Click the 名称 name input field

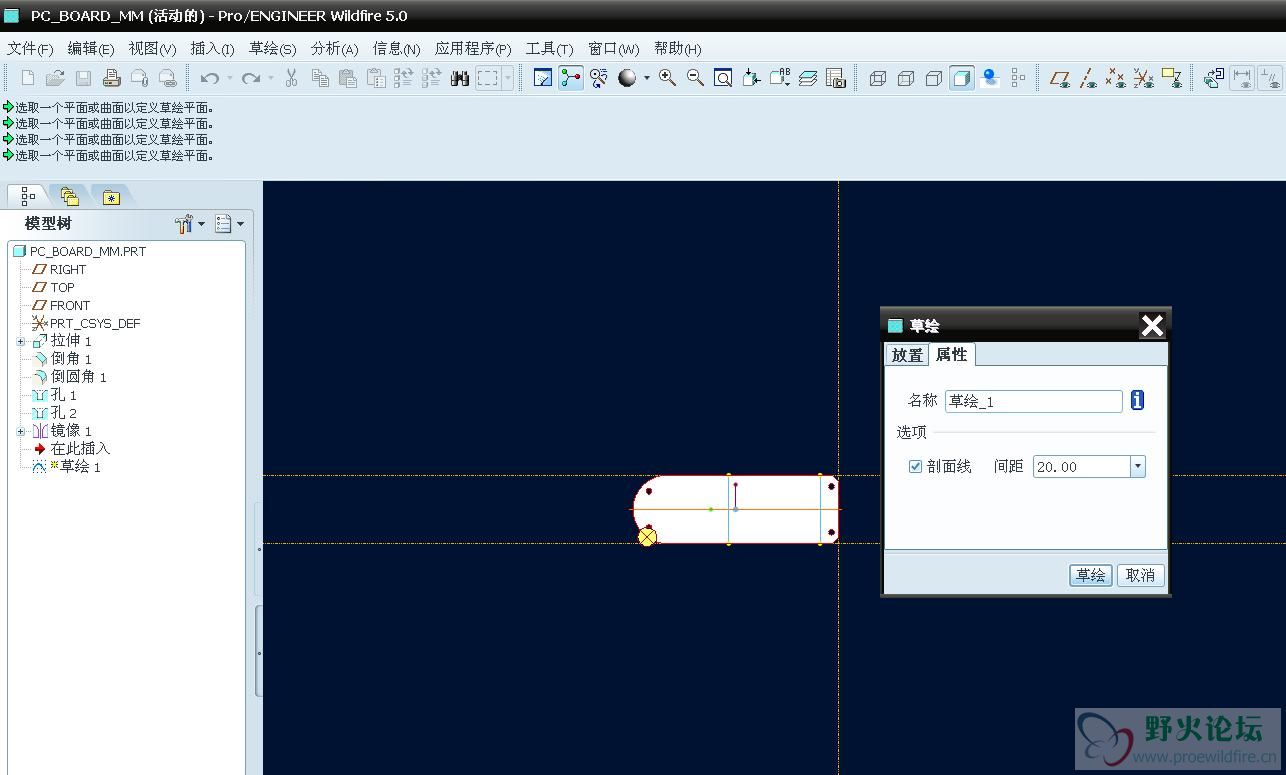[1034, 401]
